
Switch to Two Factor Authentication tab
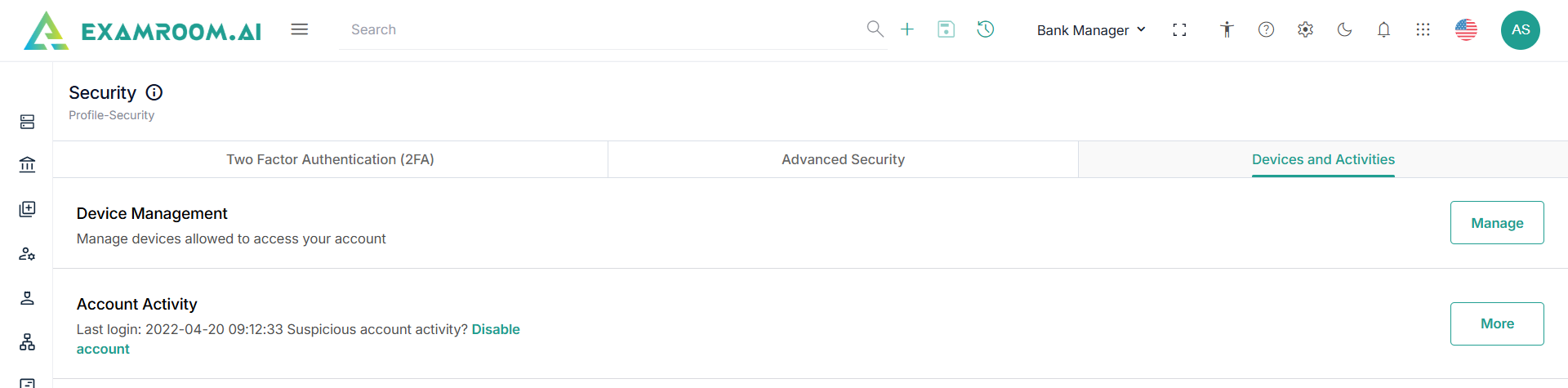coord(330,160)
